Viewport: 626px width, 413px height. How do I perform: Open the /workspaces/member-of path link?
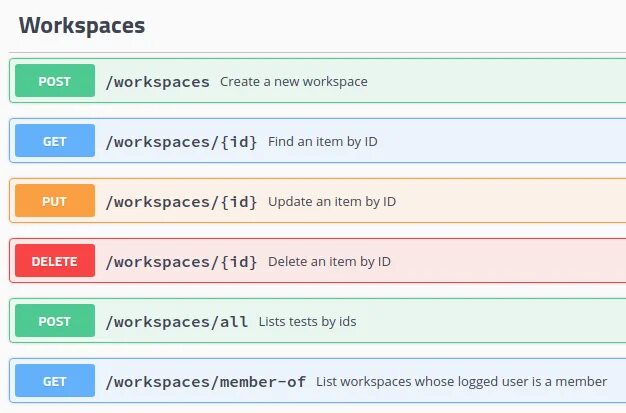point(206,382)
